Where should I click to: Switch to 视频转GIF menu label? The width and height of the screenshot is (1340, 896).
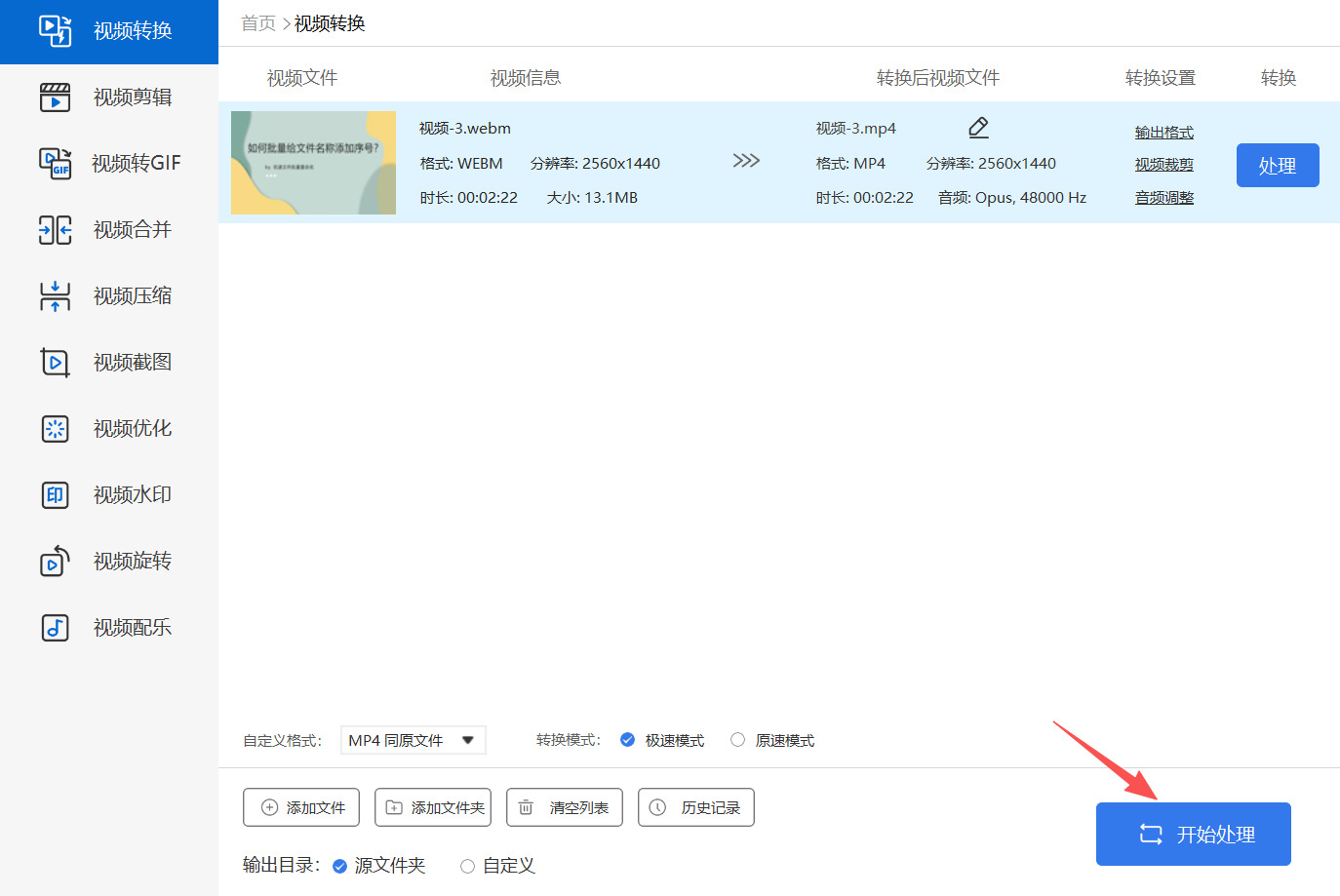point(137,163)
